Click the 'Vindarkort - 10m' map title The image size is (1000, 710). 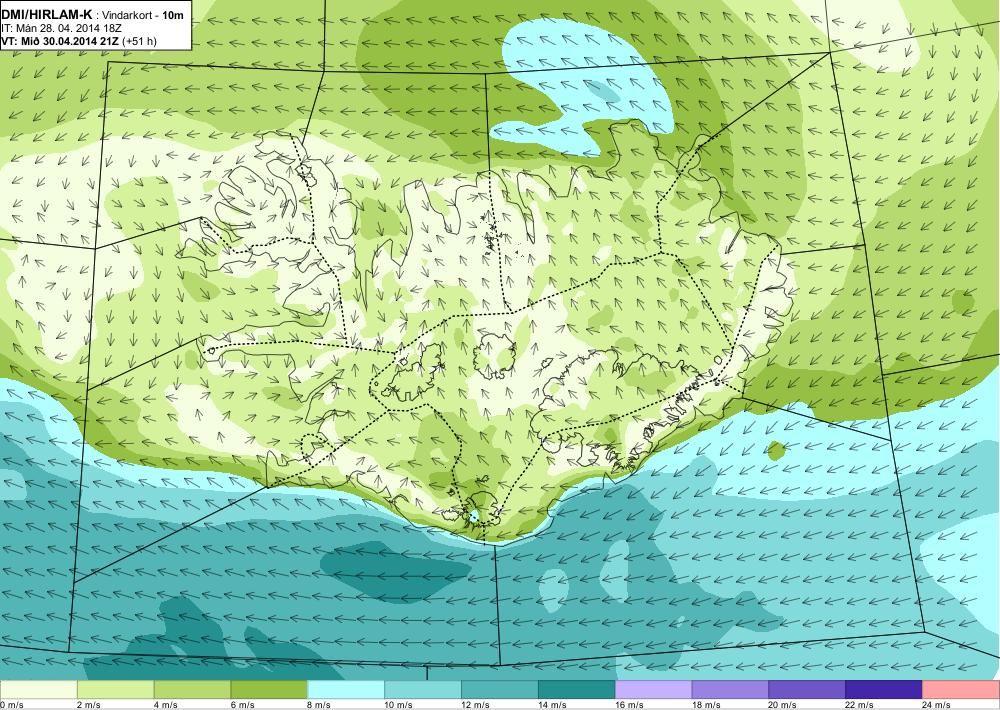pyautogui.click(x=144, y=15)
